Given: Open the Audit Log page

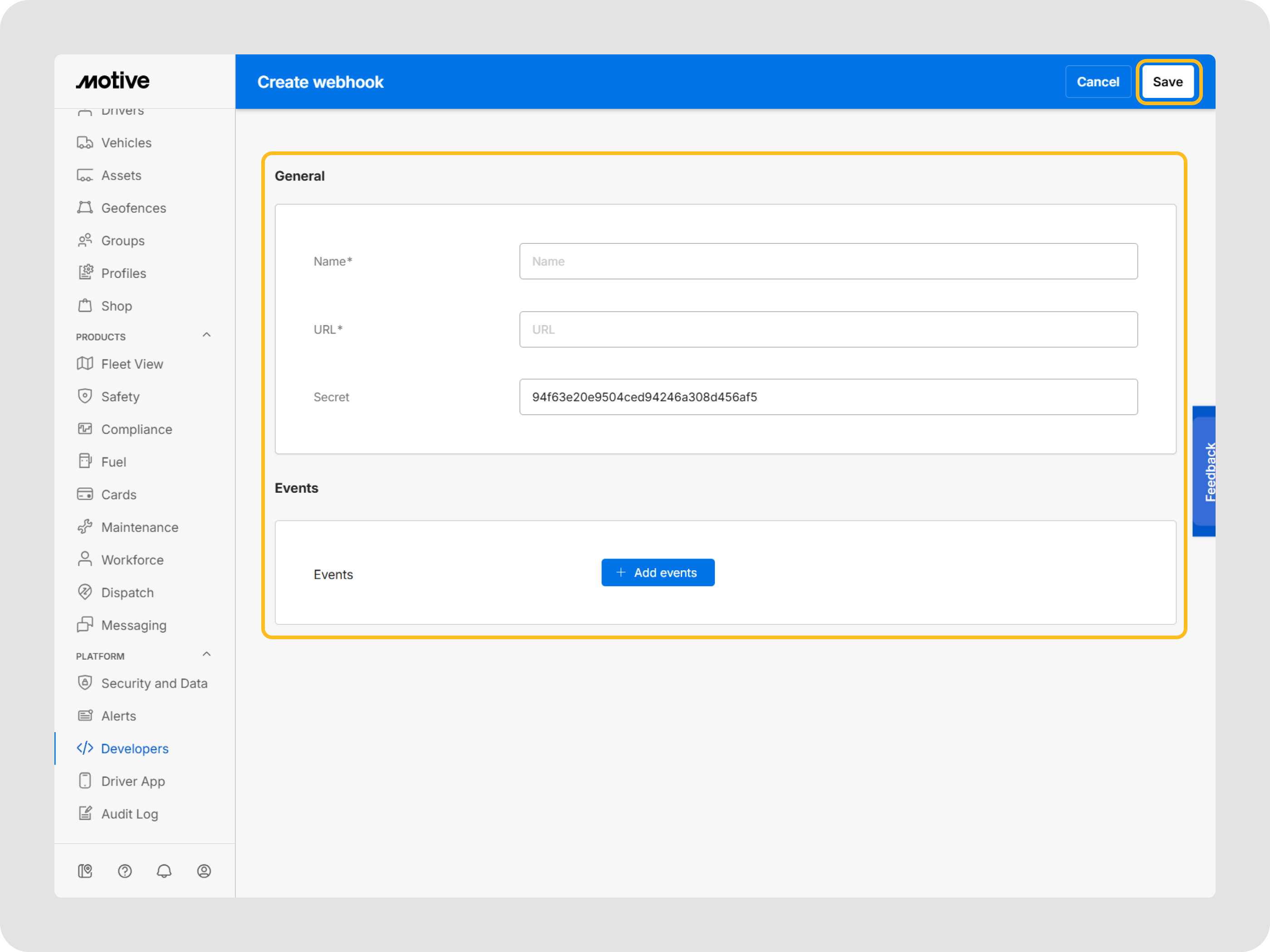Looking at the screenshot, I should coord(130,814).
